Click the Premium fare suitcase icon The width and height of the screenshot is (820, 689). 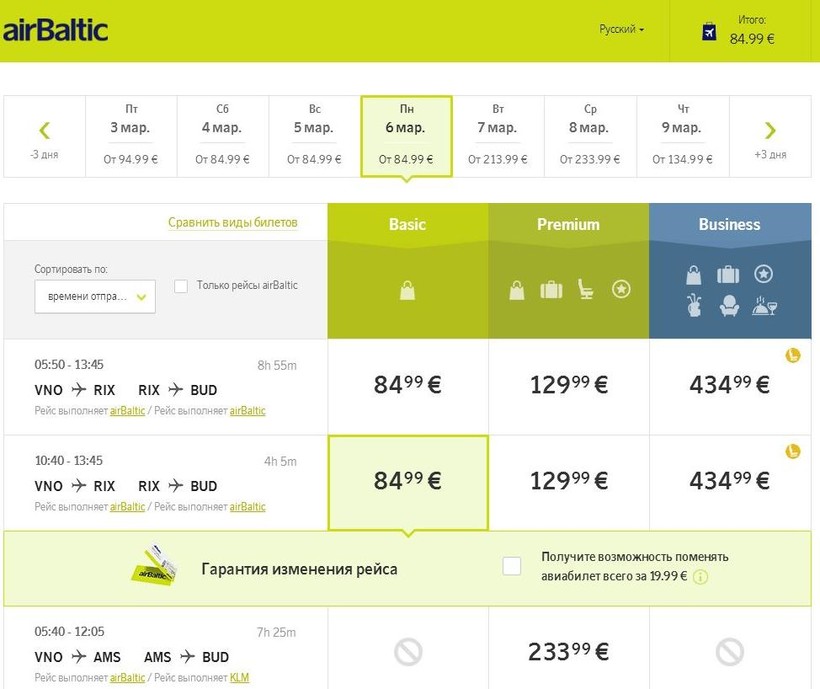click(x=551, y=289)
